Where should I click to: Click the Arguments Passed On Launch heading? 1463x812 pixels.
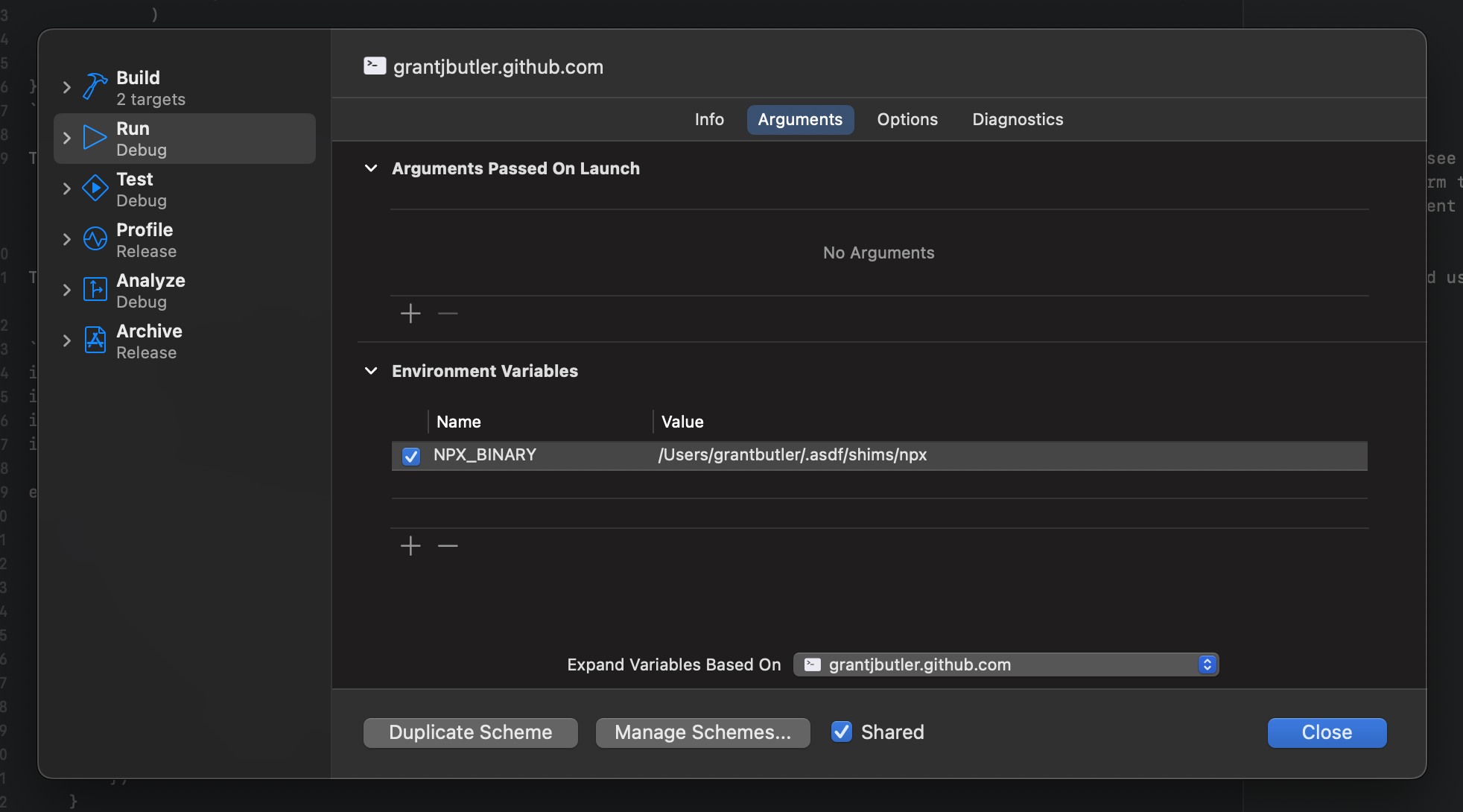pyautogui.click(x=515, y=168)
